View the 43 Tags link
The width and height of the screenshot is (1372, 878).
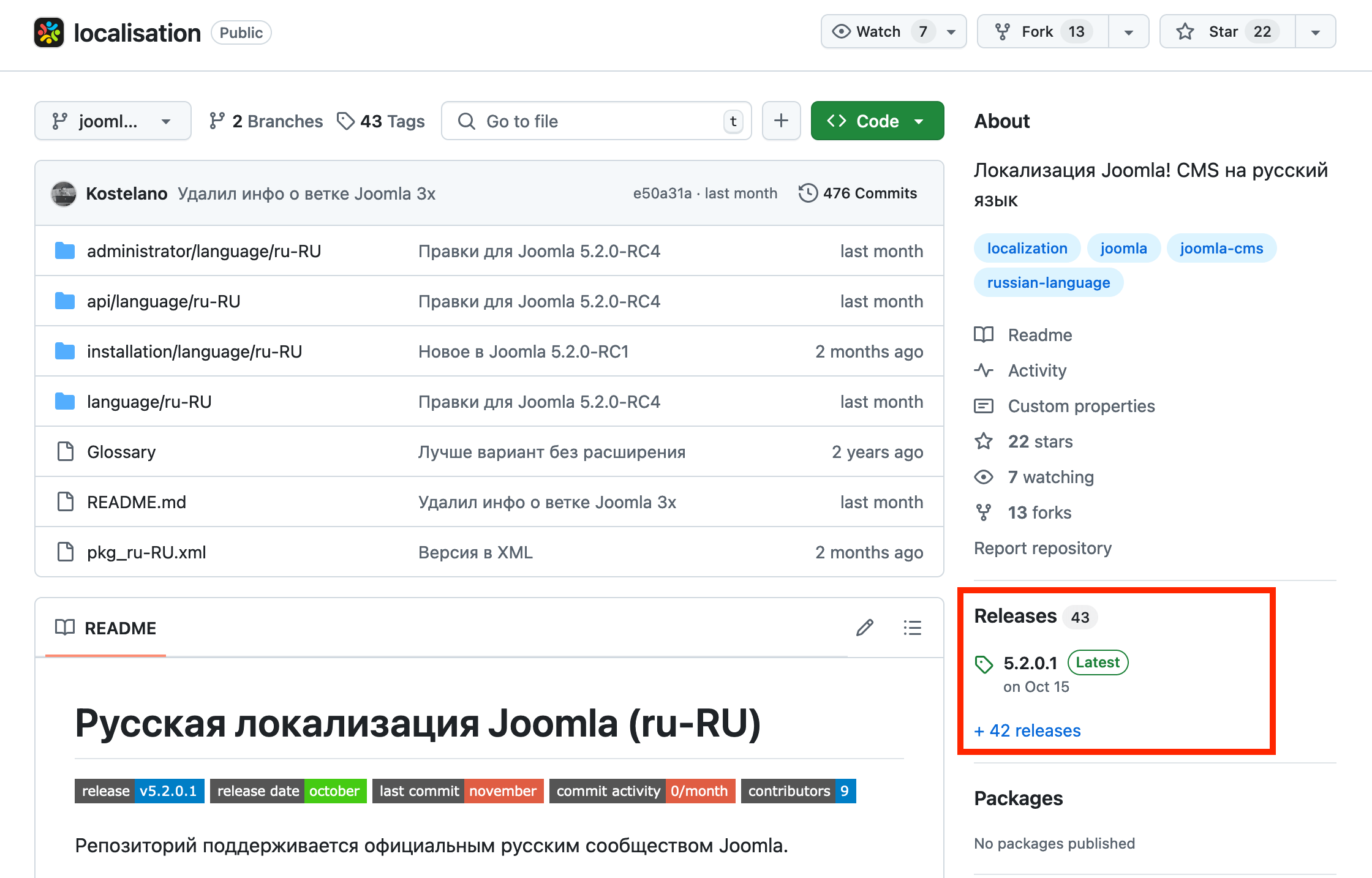(x=381, y=121)
